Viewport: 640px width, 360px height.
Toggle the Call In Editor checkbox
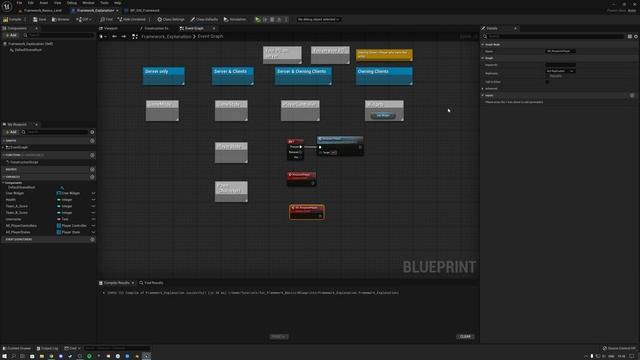tap(547, 82)
